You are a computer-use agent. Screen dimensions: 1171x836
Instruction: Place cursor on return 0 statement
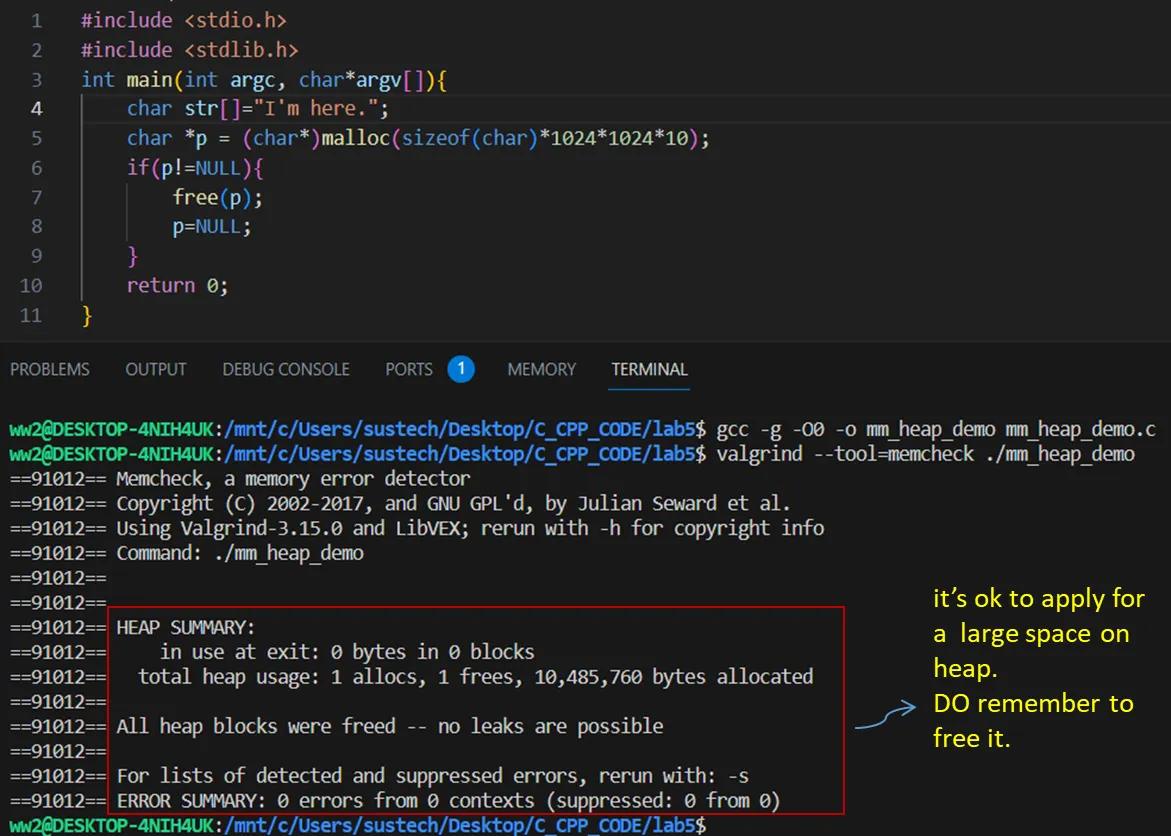pyautogui.click(x=177, y=286)
